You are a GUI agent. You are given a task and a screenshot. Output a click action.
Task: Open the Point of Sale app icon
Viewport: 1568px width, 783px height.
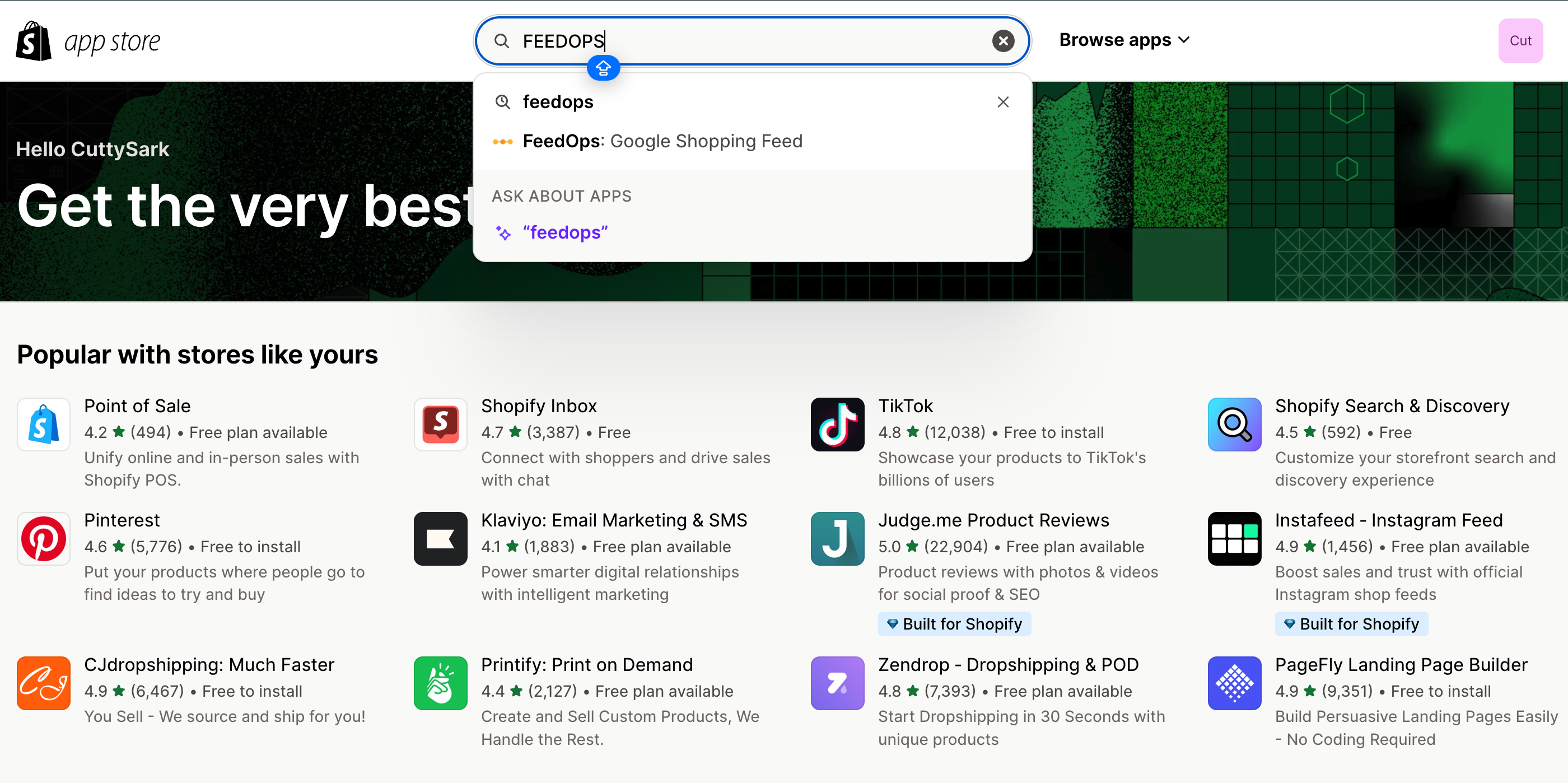[43, 424]
